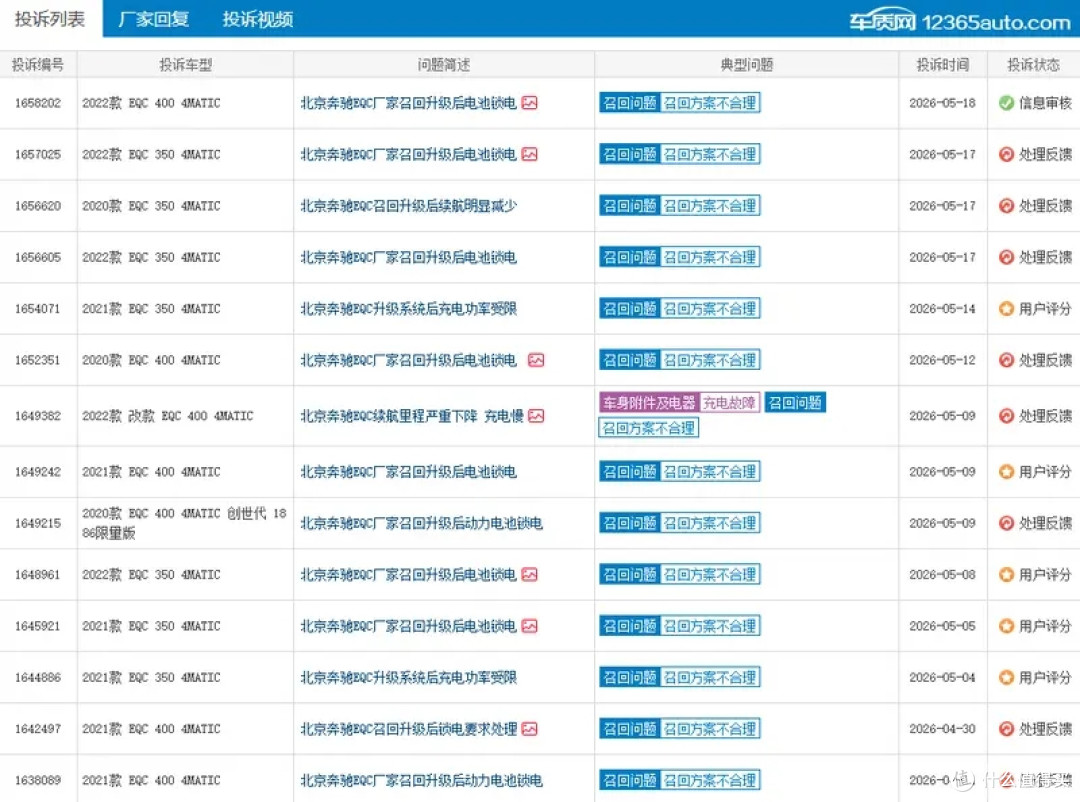Screen dimensions: 1080x802
Task: Open 北京奔驰EQC召回升级后续航明显减少 link
Action: pos(408,205)
